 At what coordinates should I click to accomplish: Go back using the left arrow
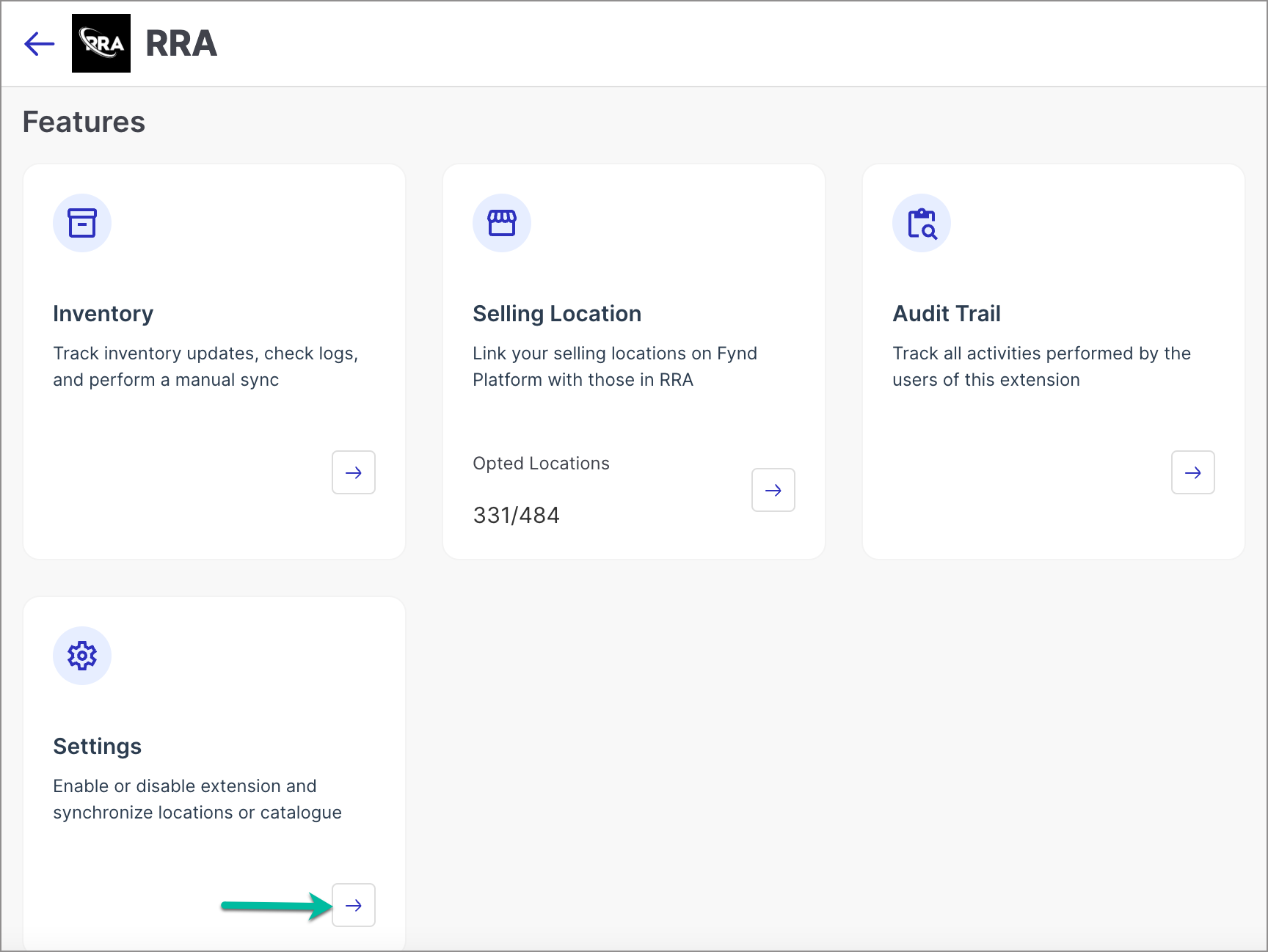click(40, 44)
